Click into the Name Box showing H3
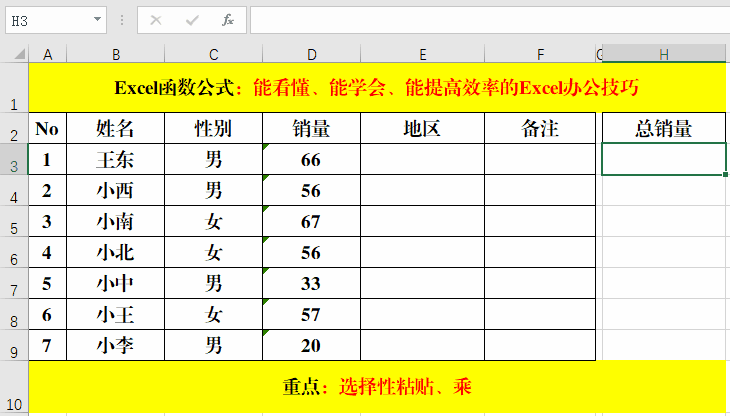This screenshot has height=416, width=730. pos(49,20)
